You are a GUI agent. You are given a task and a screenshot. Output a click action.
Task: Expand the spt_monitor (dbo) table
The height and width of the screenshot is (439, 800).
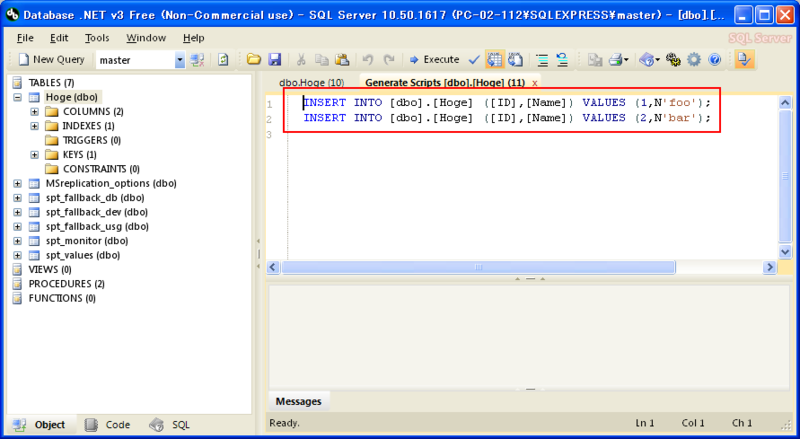coord(18,240)
